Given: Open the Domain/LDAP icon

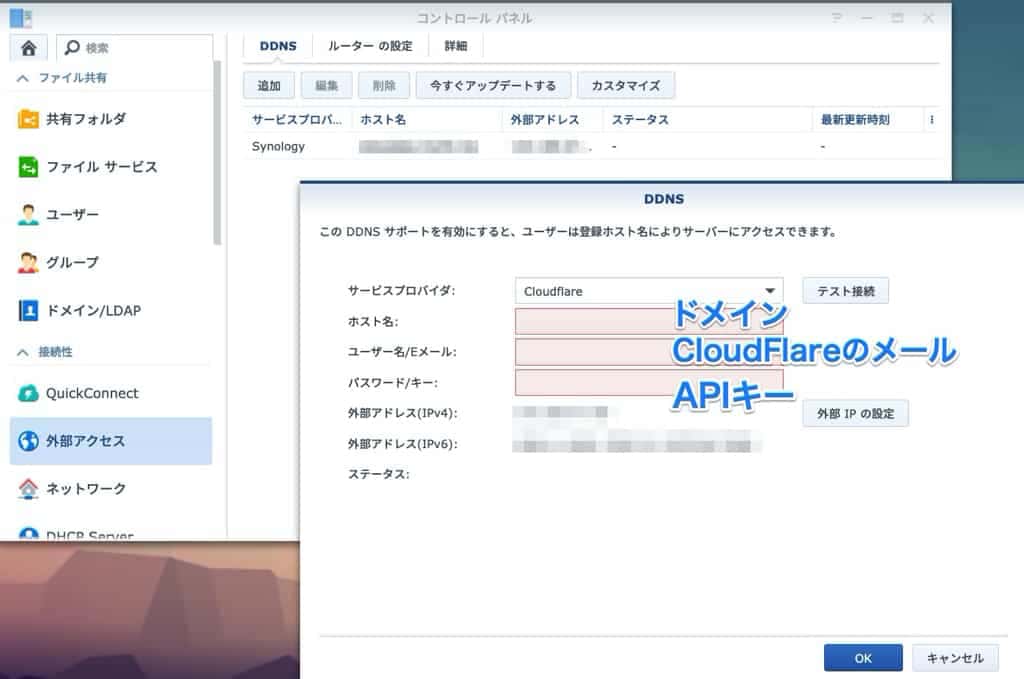Looking at the screenshot, I should (x=28, y=311).
